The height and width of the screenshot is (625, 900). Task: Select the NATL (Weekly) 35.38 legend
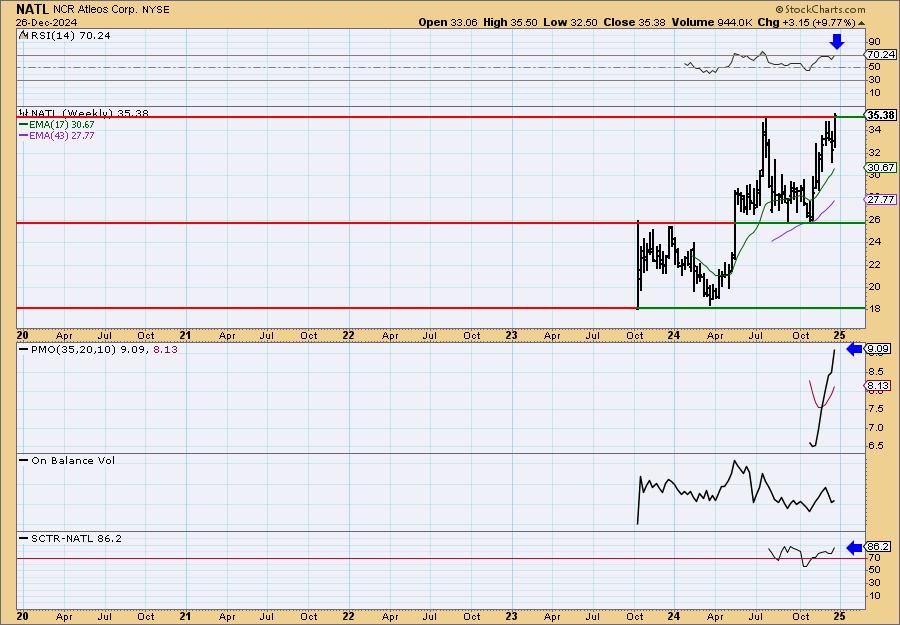[x=90, y=113]
